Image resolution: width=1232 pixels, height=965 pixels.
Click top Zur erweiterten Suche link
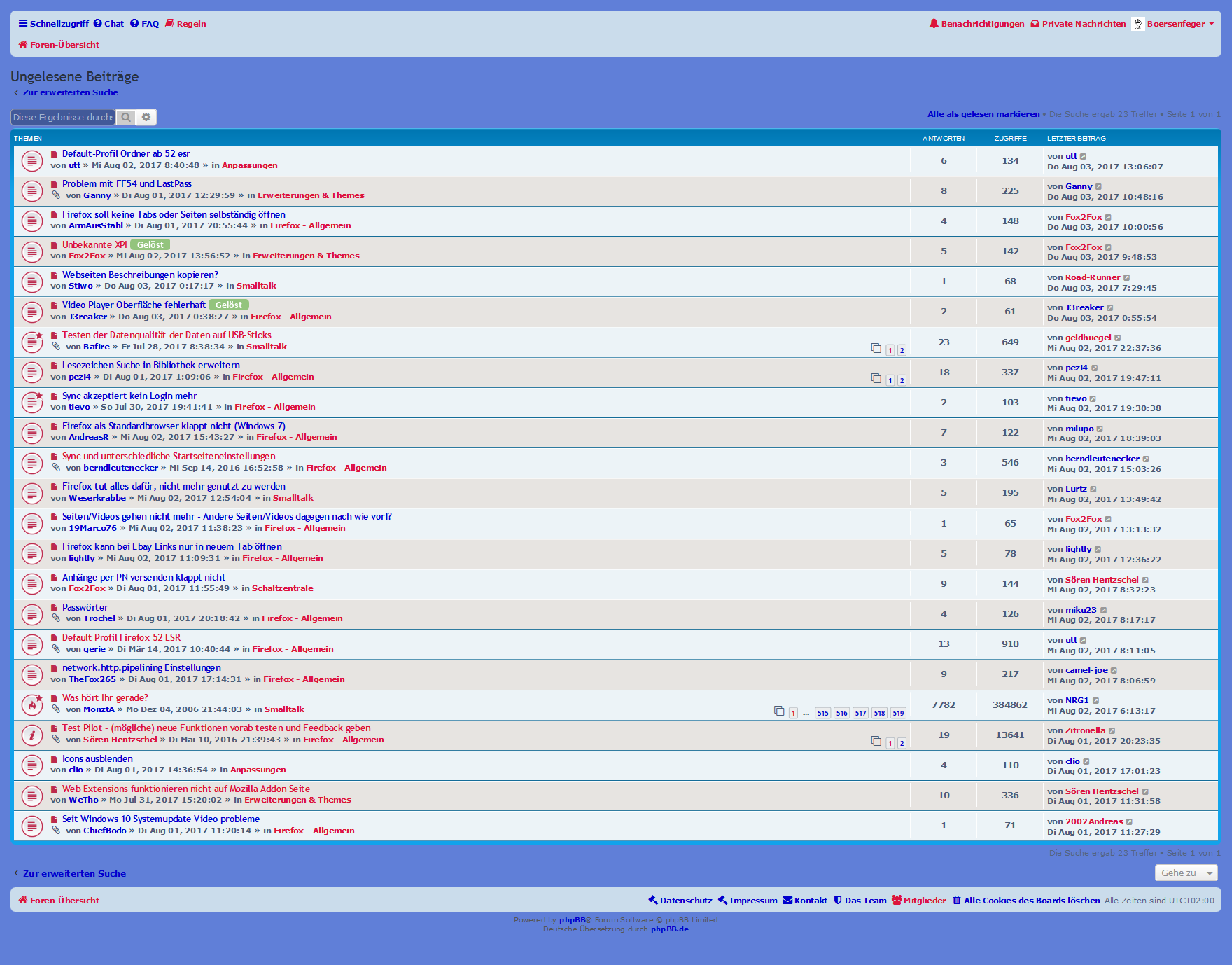click(70, 92)
